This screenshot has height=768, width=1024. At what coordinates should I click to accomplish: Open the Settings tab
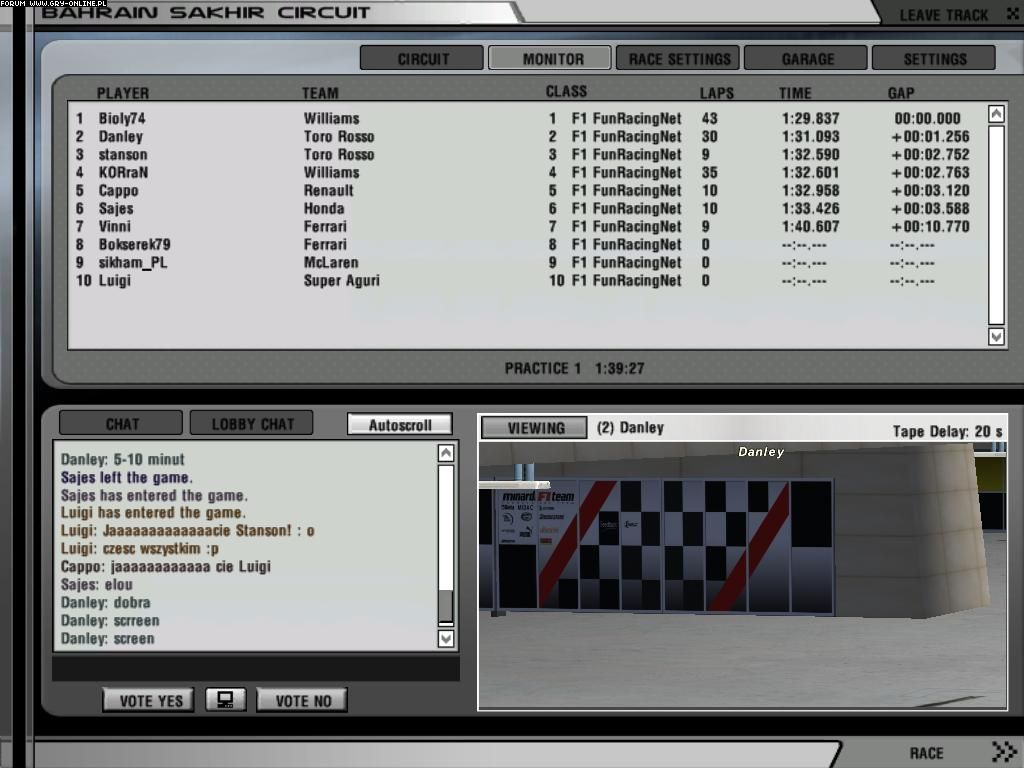tap(934, 58)
